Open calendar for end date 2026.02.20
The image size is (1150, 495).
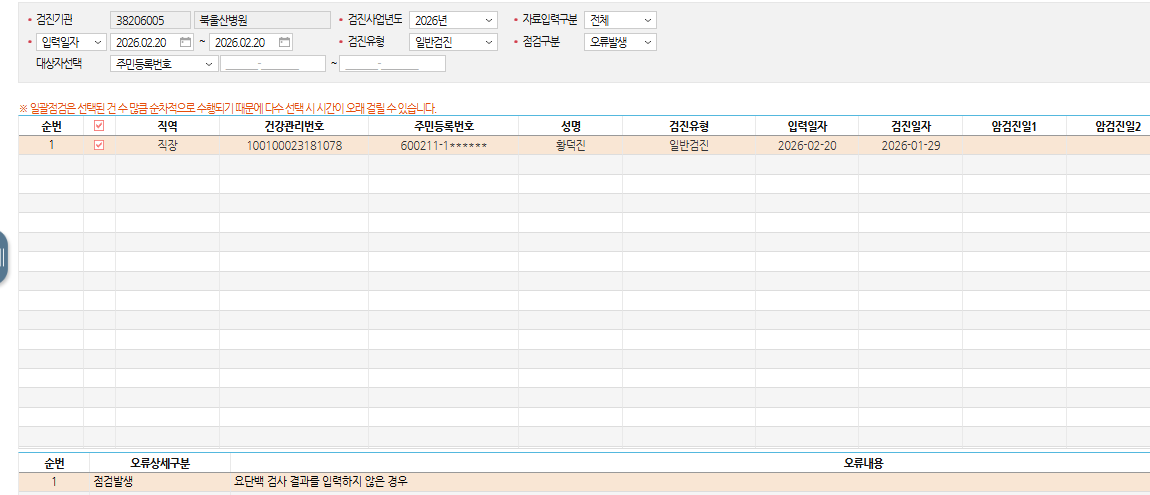285,42
